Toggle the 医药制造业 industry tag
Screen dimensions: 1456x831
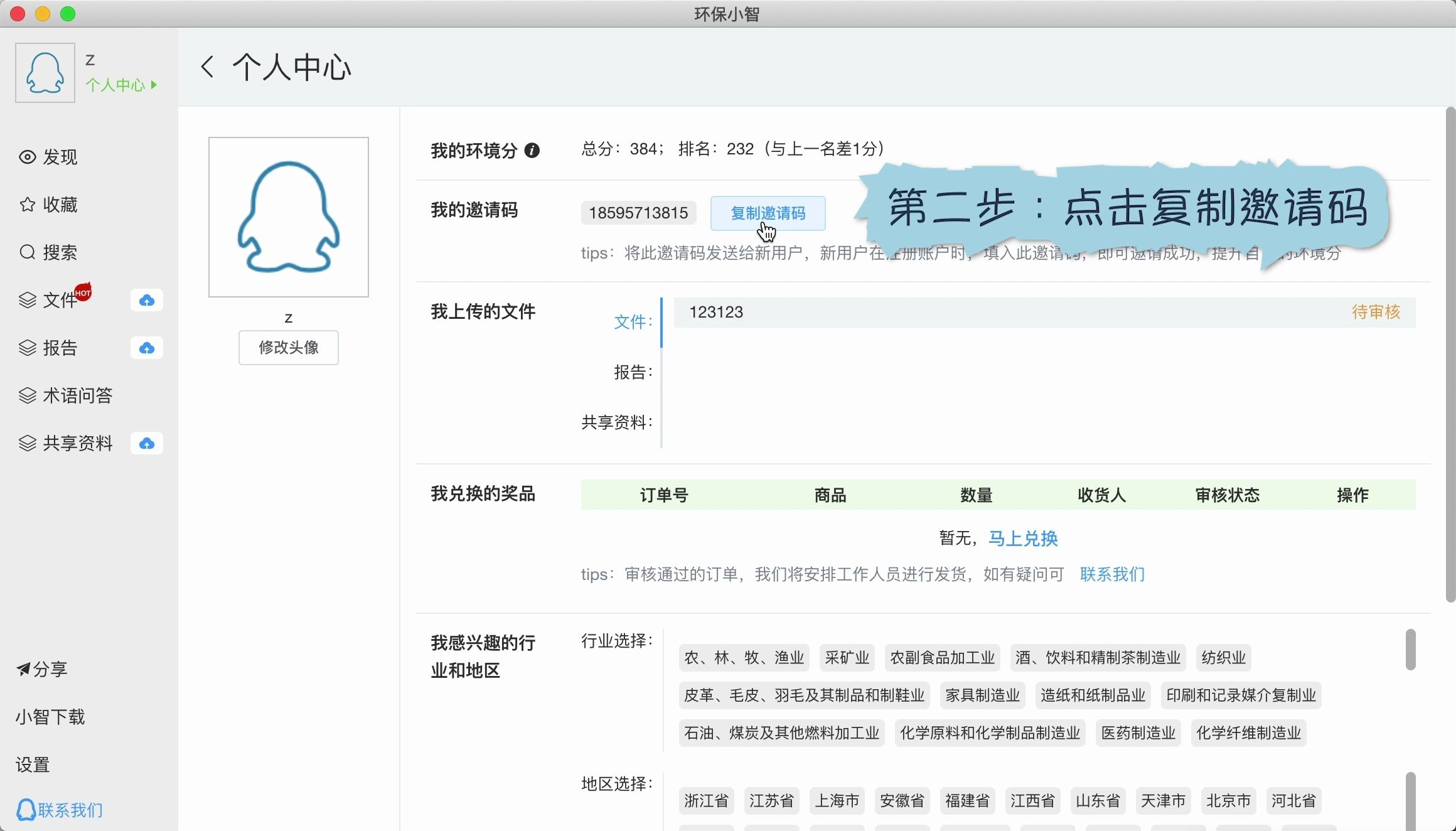click(1138, 733)
